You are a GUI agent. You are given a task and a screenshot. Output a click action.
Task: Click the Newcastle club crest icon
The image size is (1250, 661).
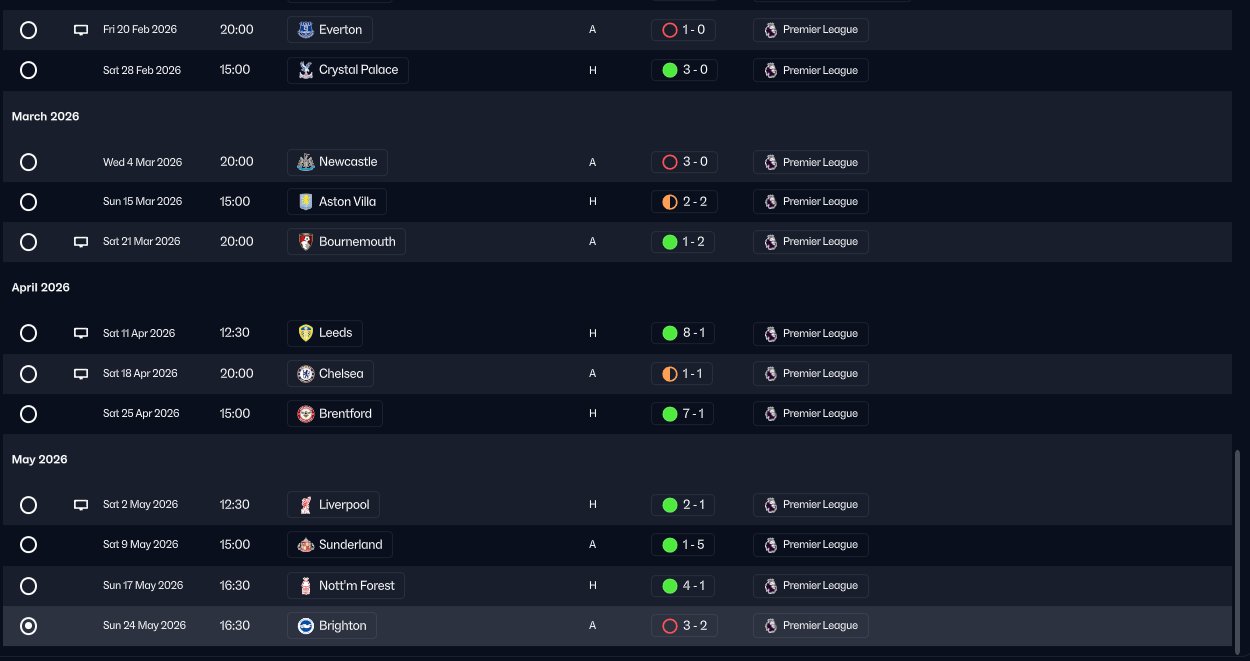(x=305, y=162)
